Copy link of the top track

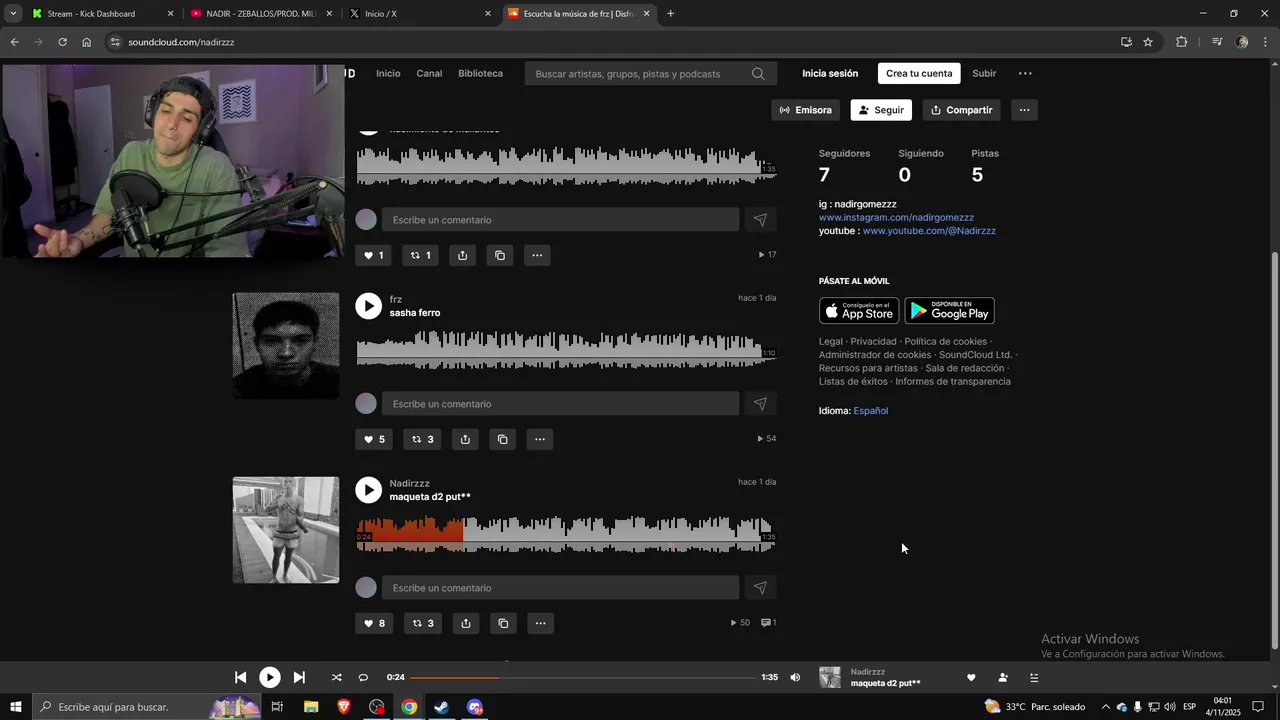pyautogui.click(x=500, y=255)
